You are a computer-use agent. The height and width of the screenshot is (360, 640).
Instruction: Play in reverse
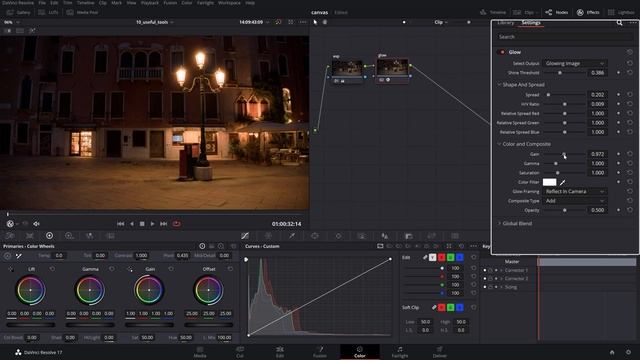point(131,224)
